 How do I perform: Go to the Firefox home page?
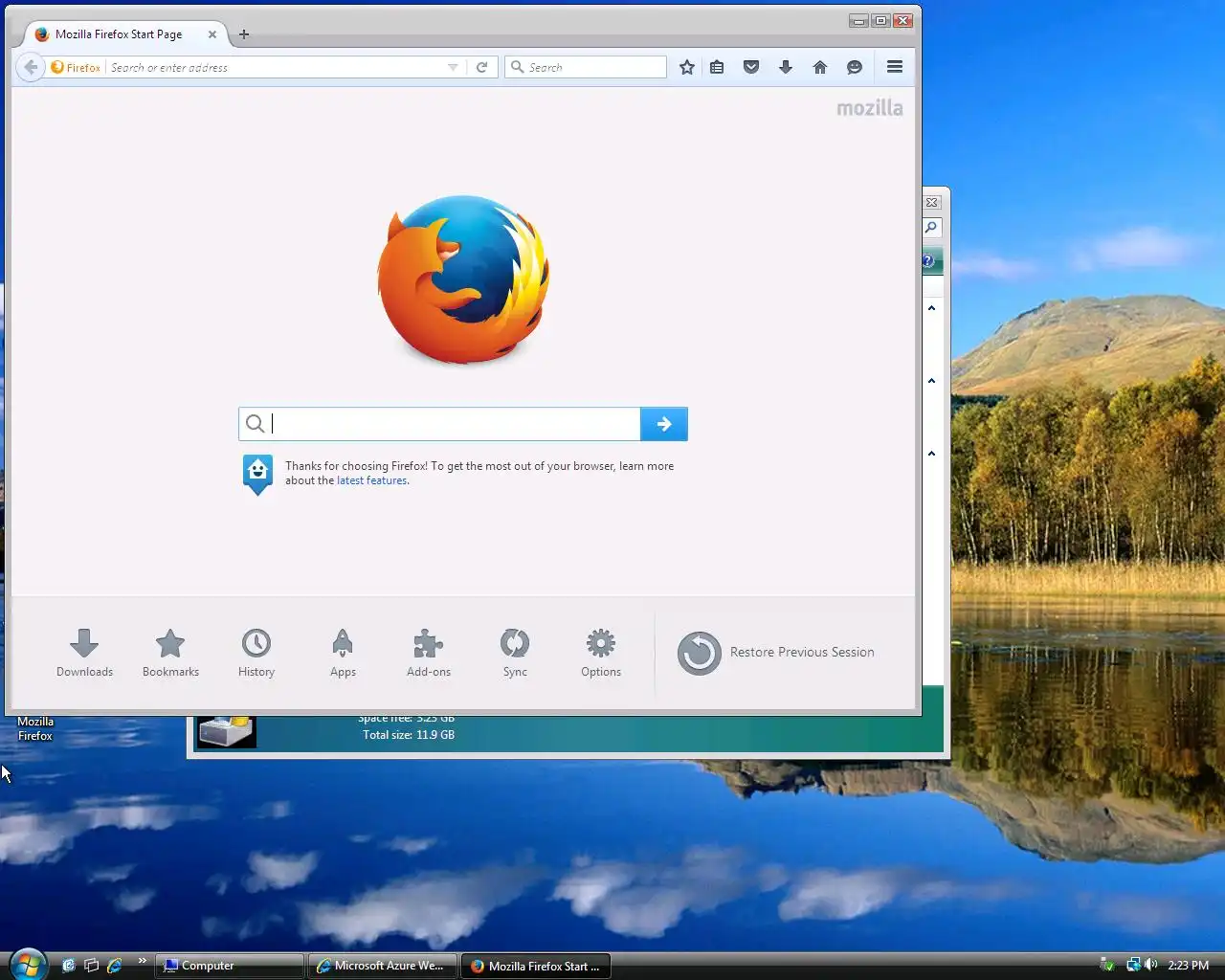click(820, 67)
